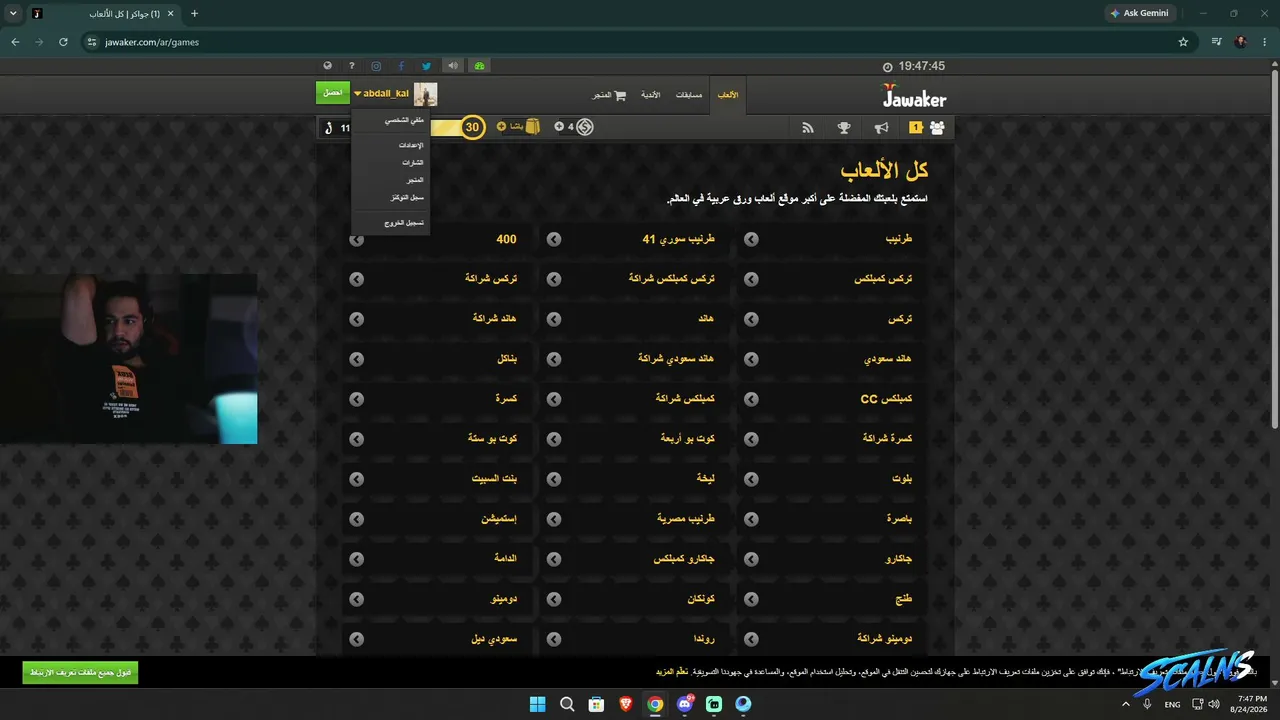Open the Facebook icon in top strip
The width and height of the screenshot is (1280, 720).
[x=401, y=66]
